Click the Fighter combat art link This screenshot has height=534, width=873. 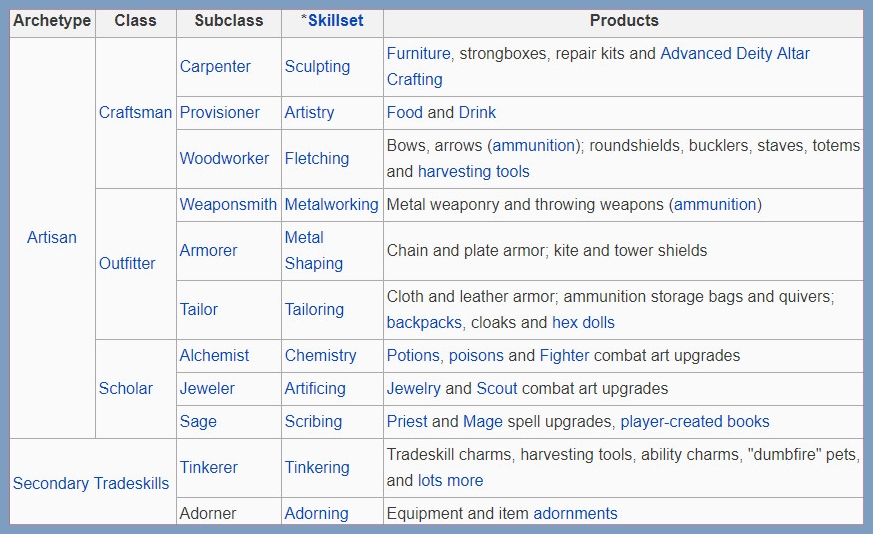pyautogui.click(x=564, y=355)
